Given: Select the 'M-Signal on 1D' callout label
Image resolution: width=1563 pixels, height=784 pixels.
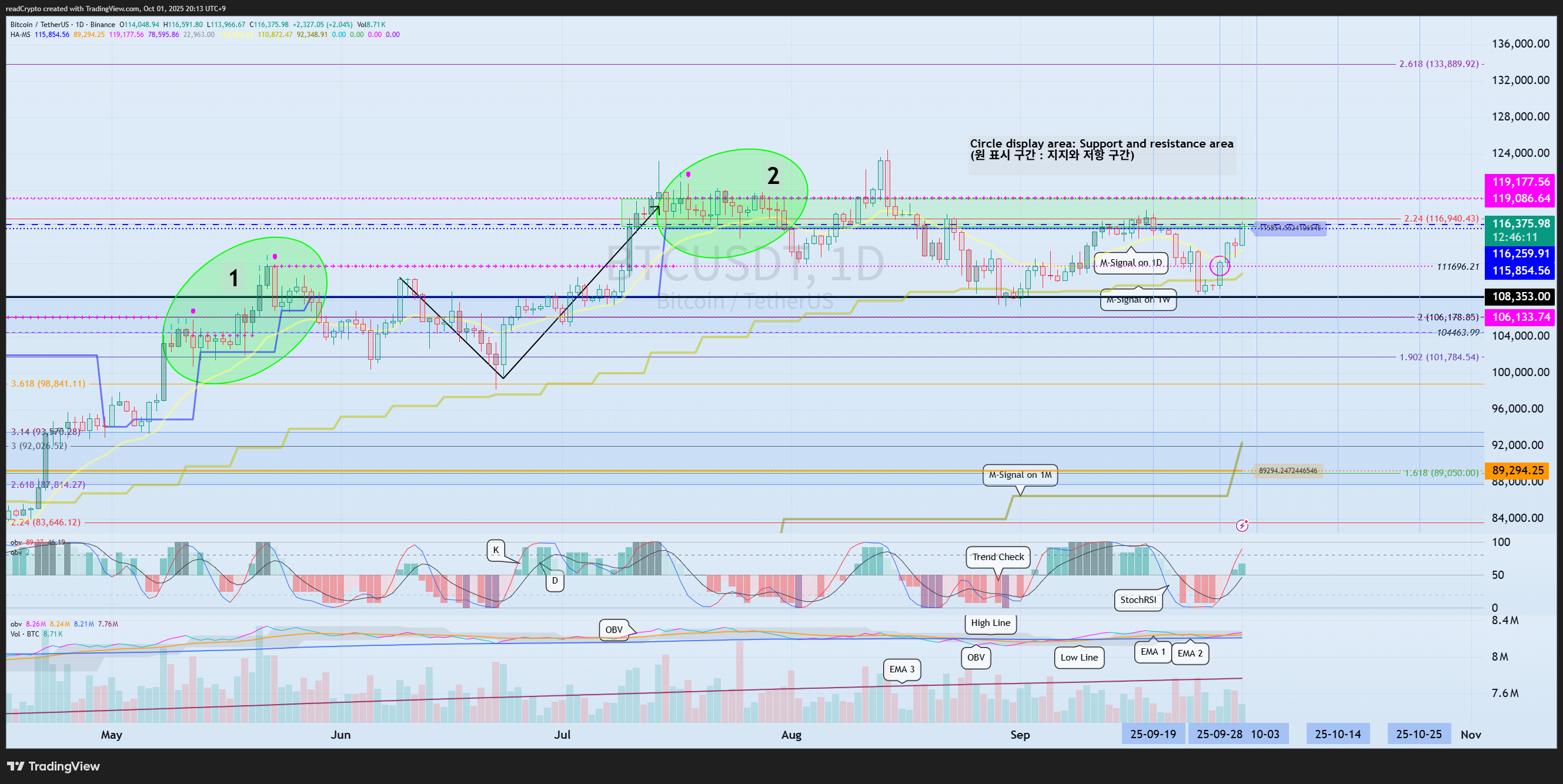Looking at the screenshot, I should coord(1131,263).
